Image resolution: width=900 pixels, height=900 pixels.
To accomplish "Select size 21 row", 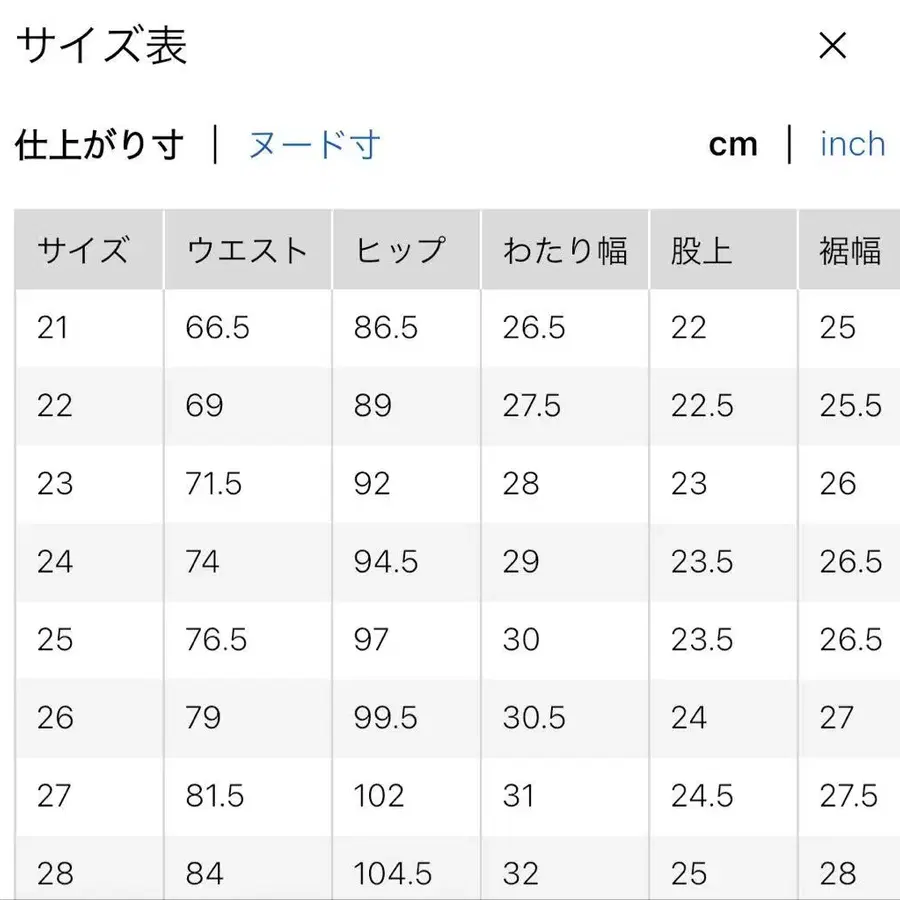I will coord(55,328).
